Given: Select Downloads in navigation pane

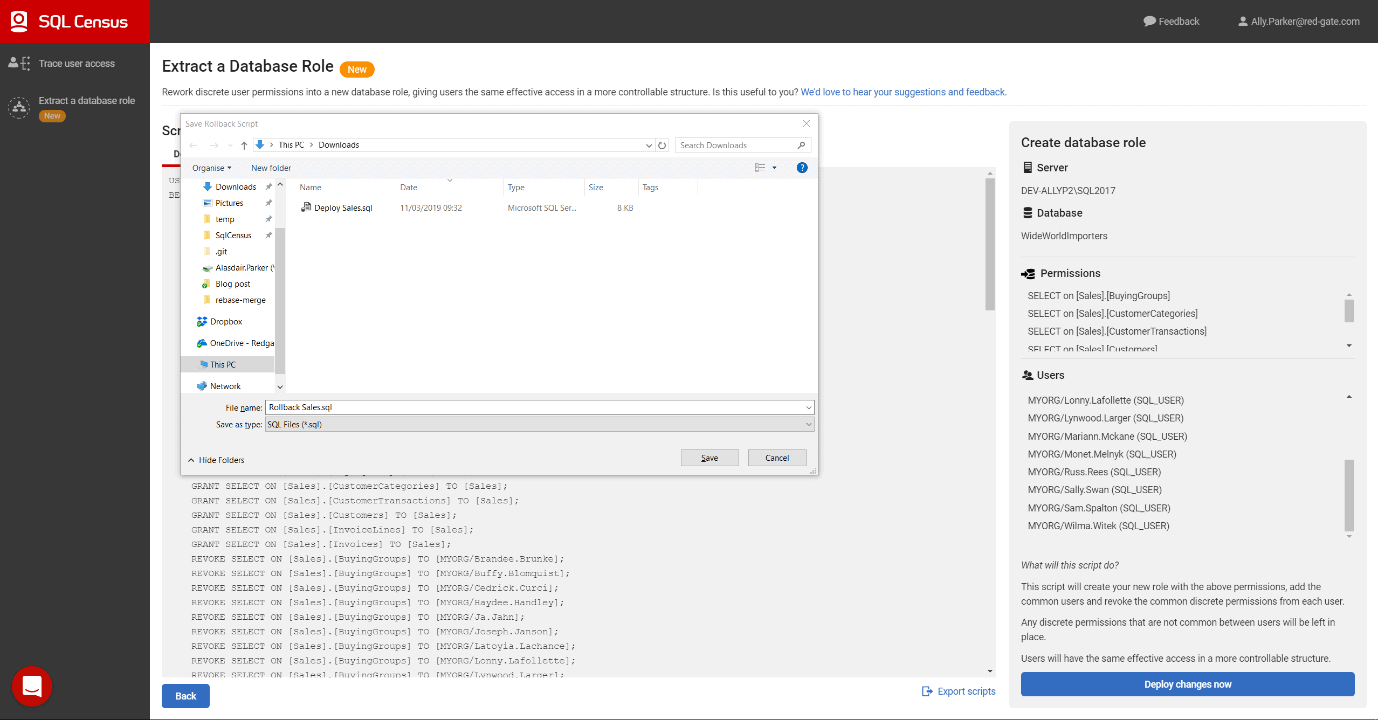Looking at the screenshot, I should click(235, 187).
